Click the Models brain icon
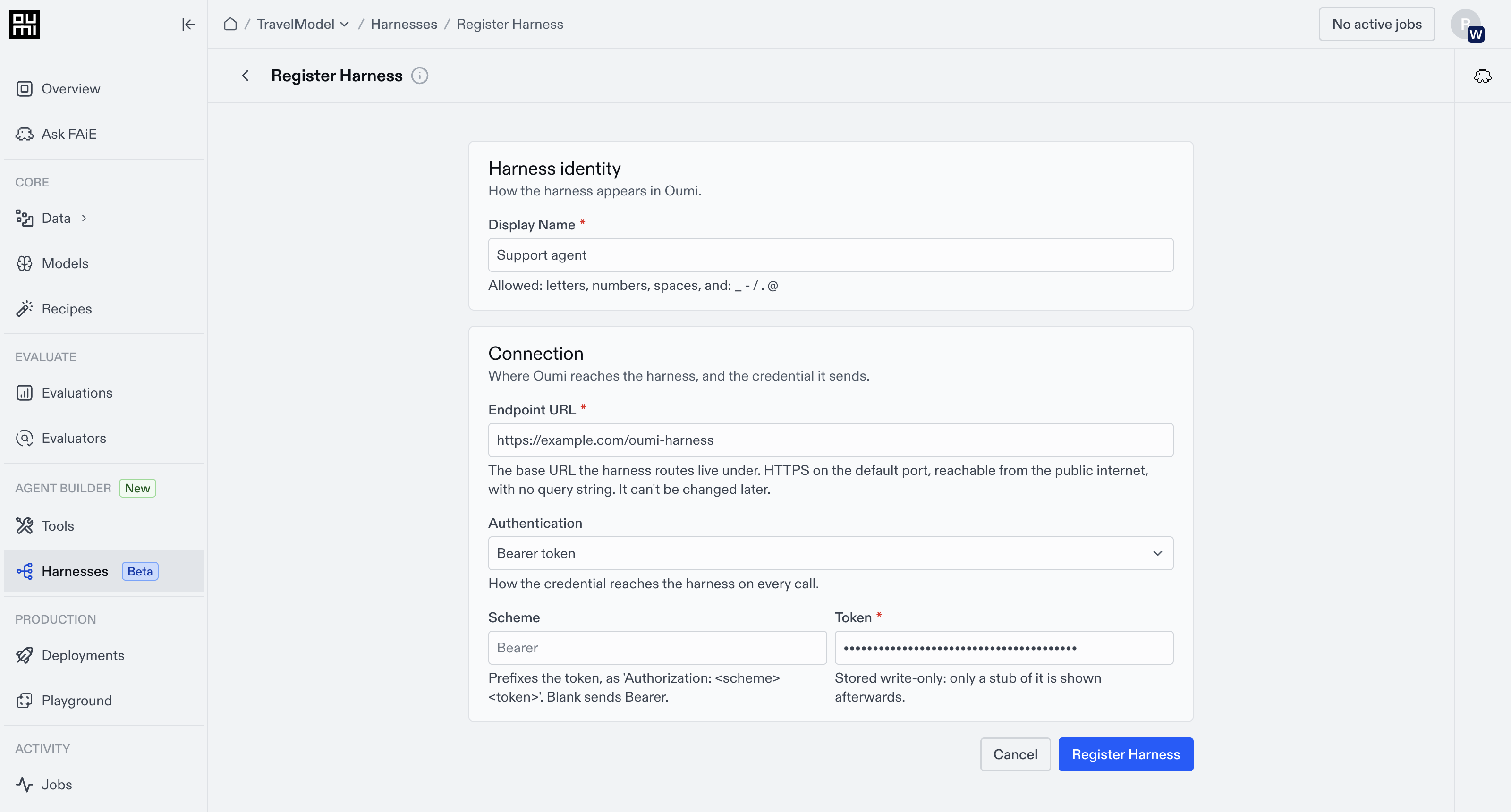This screenshot has width=1511, height=812. pyautogui.click(x=24, y=263)
